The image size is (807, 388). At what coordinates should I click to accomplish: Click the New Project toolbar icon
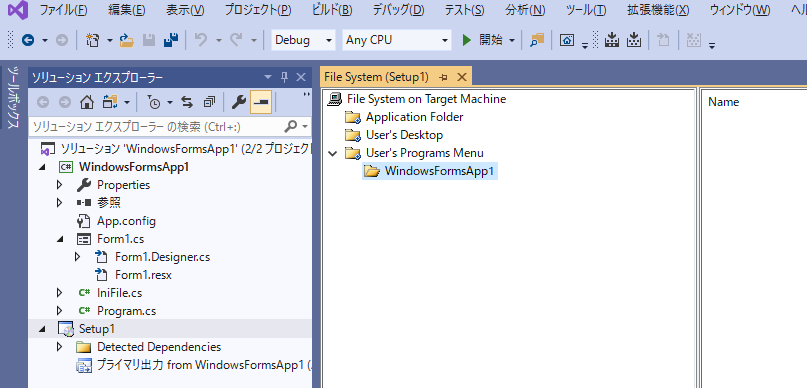[92, 40]
